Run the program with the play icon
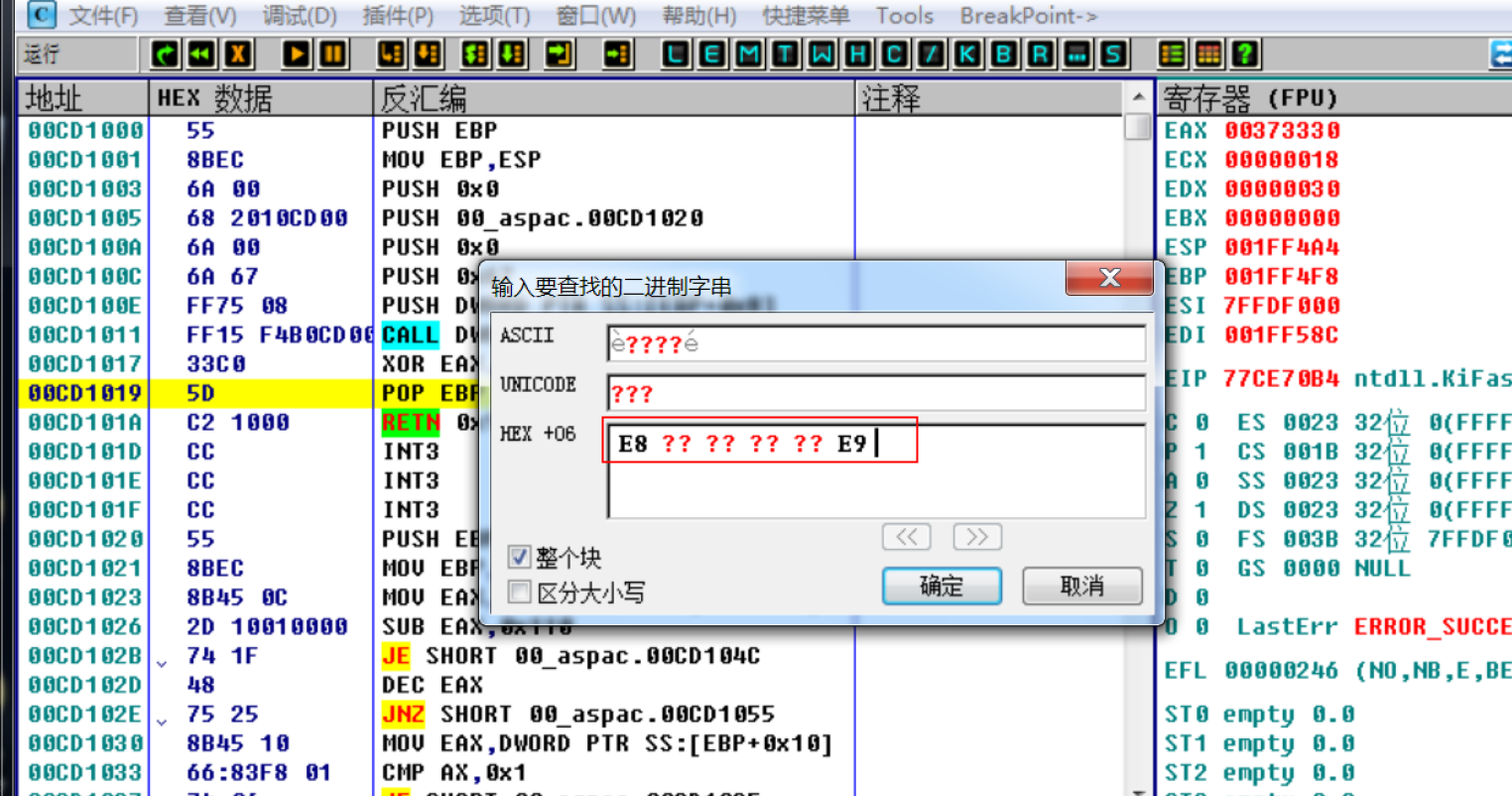1512x796 pixels. [x=296, y=55]
